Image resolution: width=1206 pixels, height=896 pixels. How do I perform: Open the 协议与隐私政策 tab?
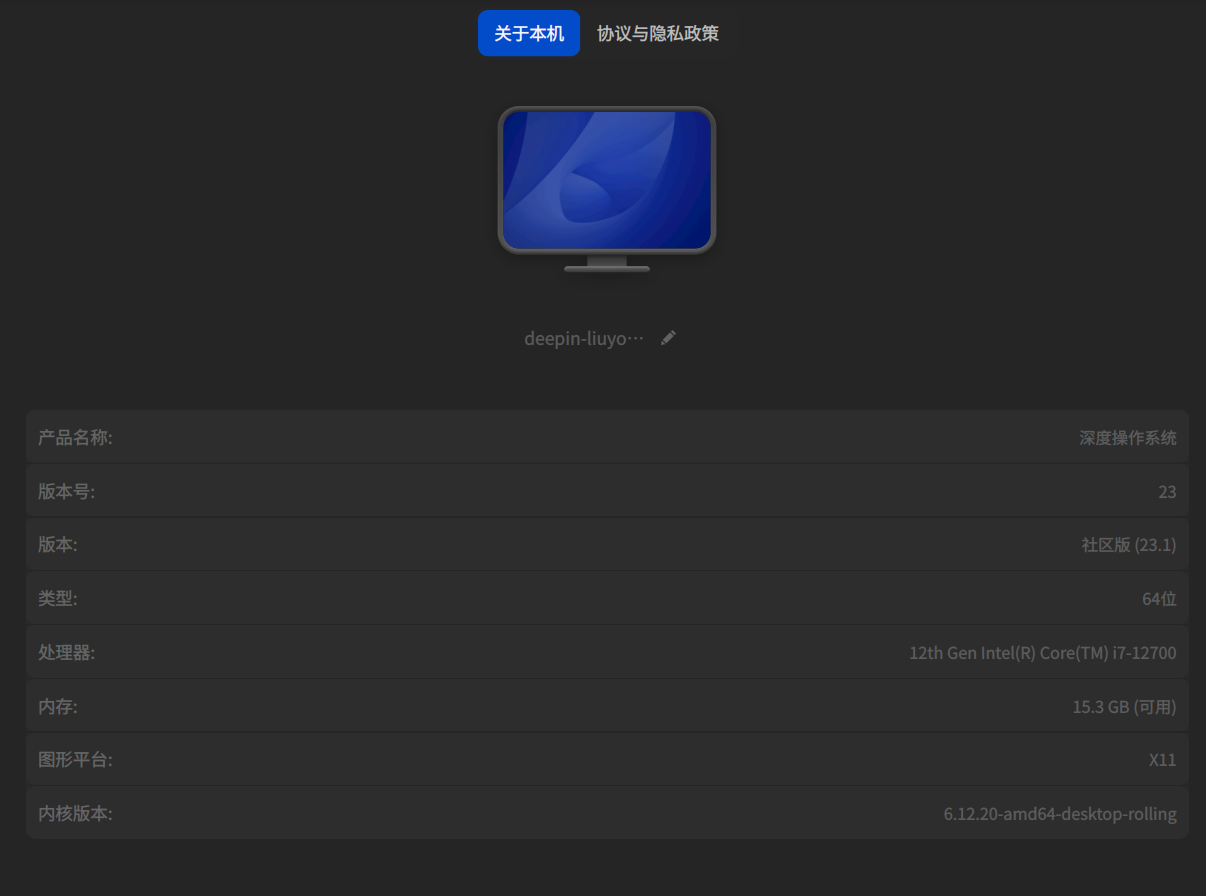tap(658, 33)
